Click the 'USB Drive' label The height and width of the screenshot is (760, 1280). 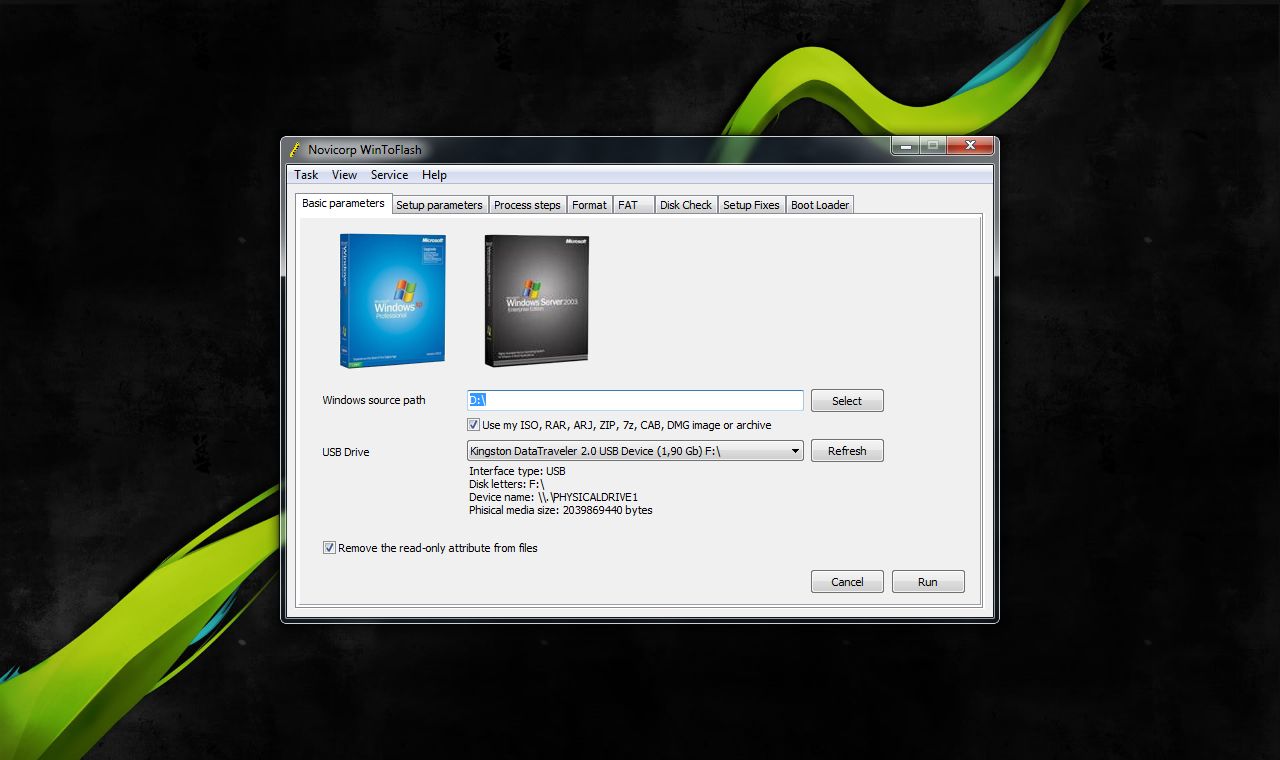pyautogui.click(x=346, y=452)
